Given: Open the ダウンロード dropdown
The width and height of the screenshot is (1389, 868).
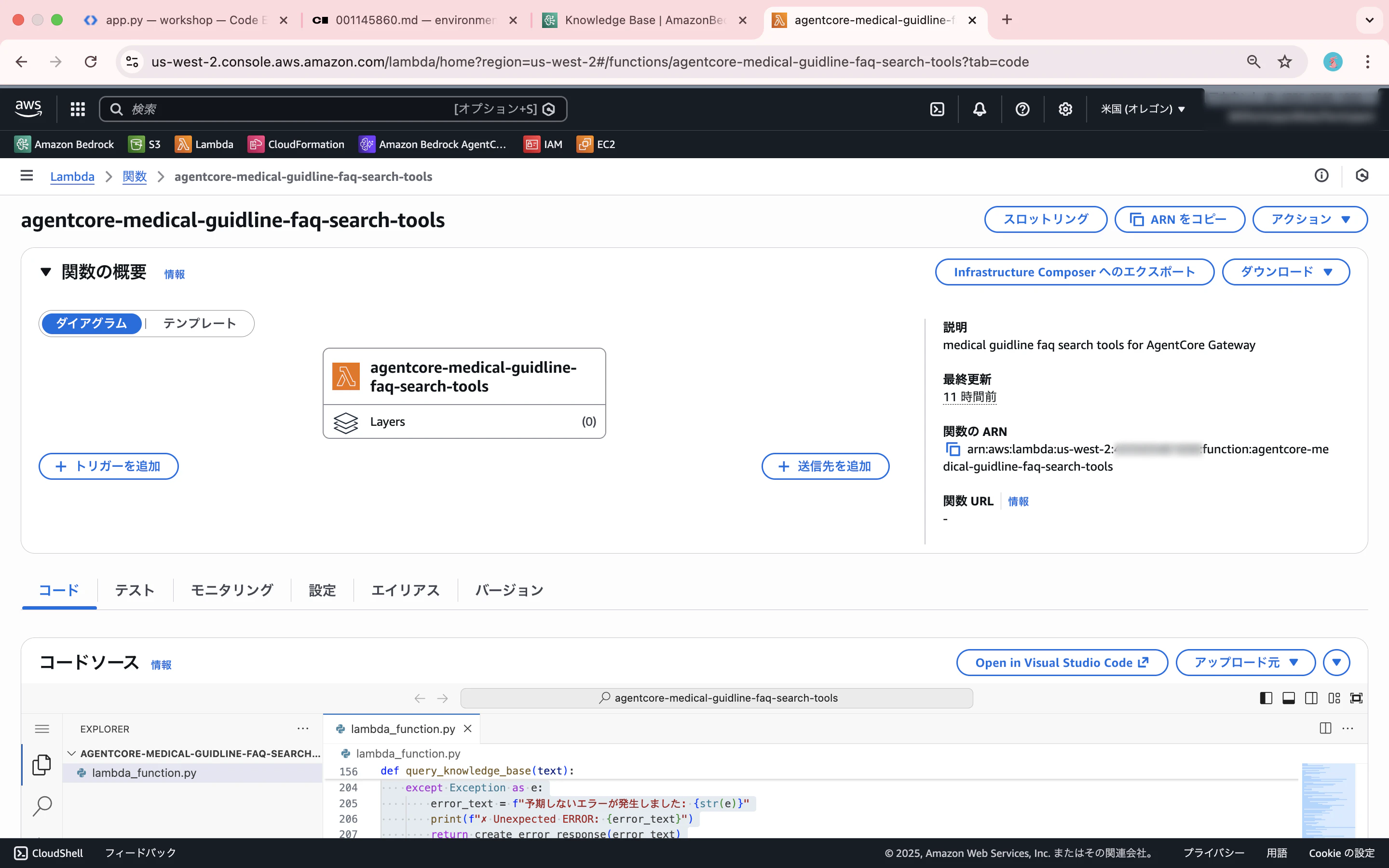Looking at the screenshot, I should (x=1286, y=272).
